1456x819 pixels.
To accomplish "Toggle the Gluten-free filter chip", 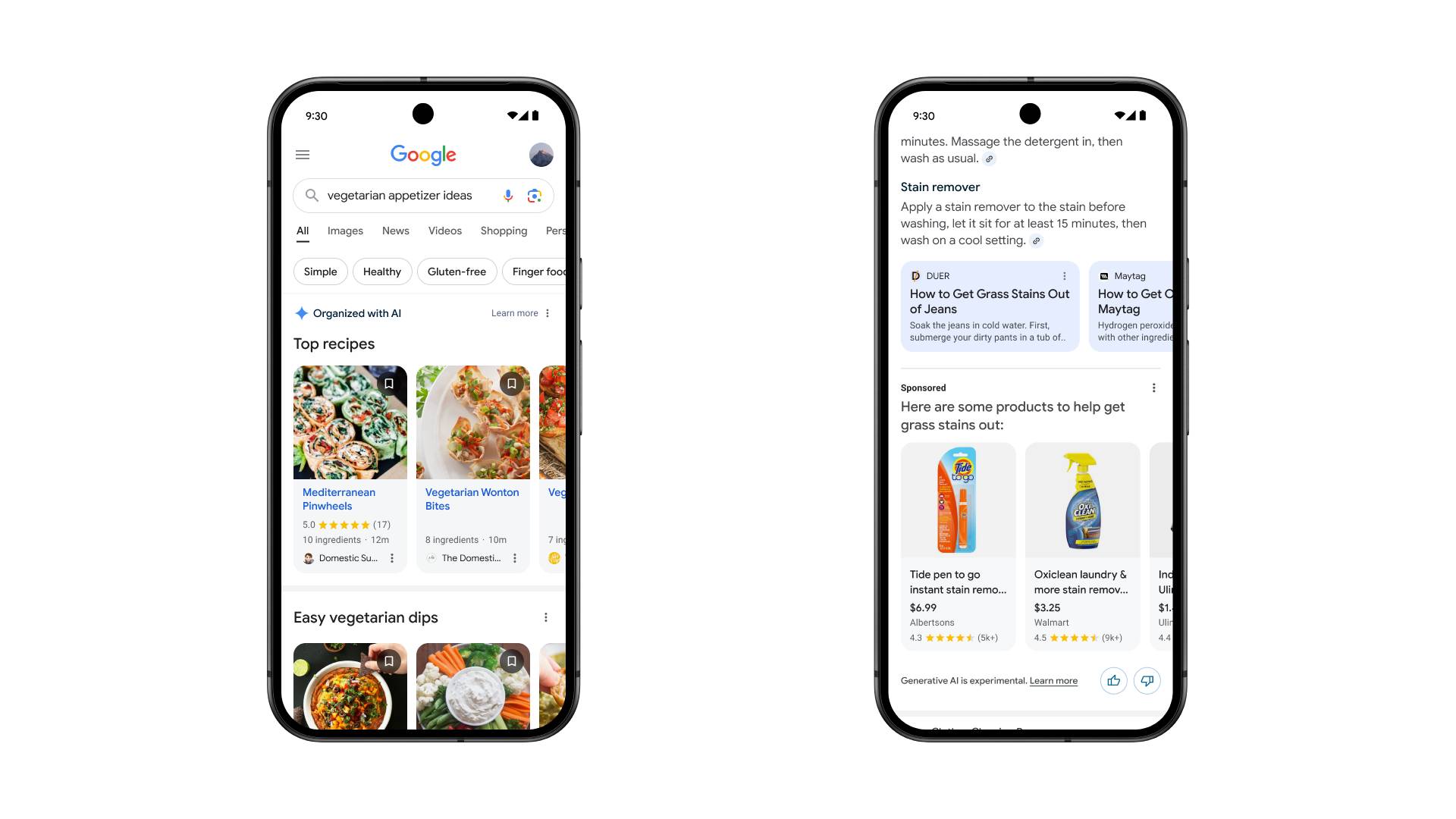I will (x=457, y=271).
